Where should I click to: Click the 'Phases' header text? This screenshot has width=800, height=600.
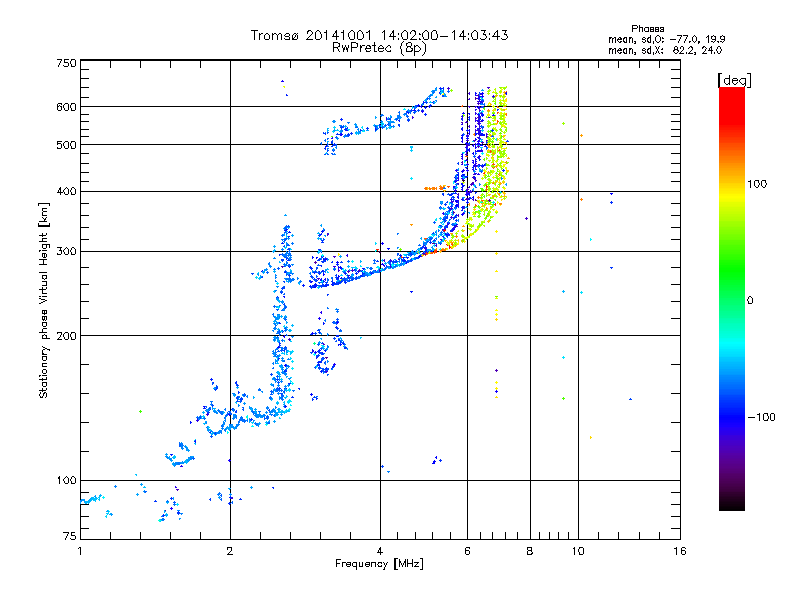click(647, 29)
